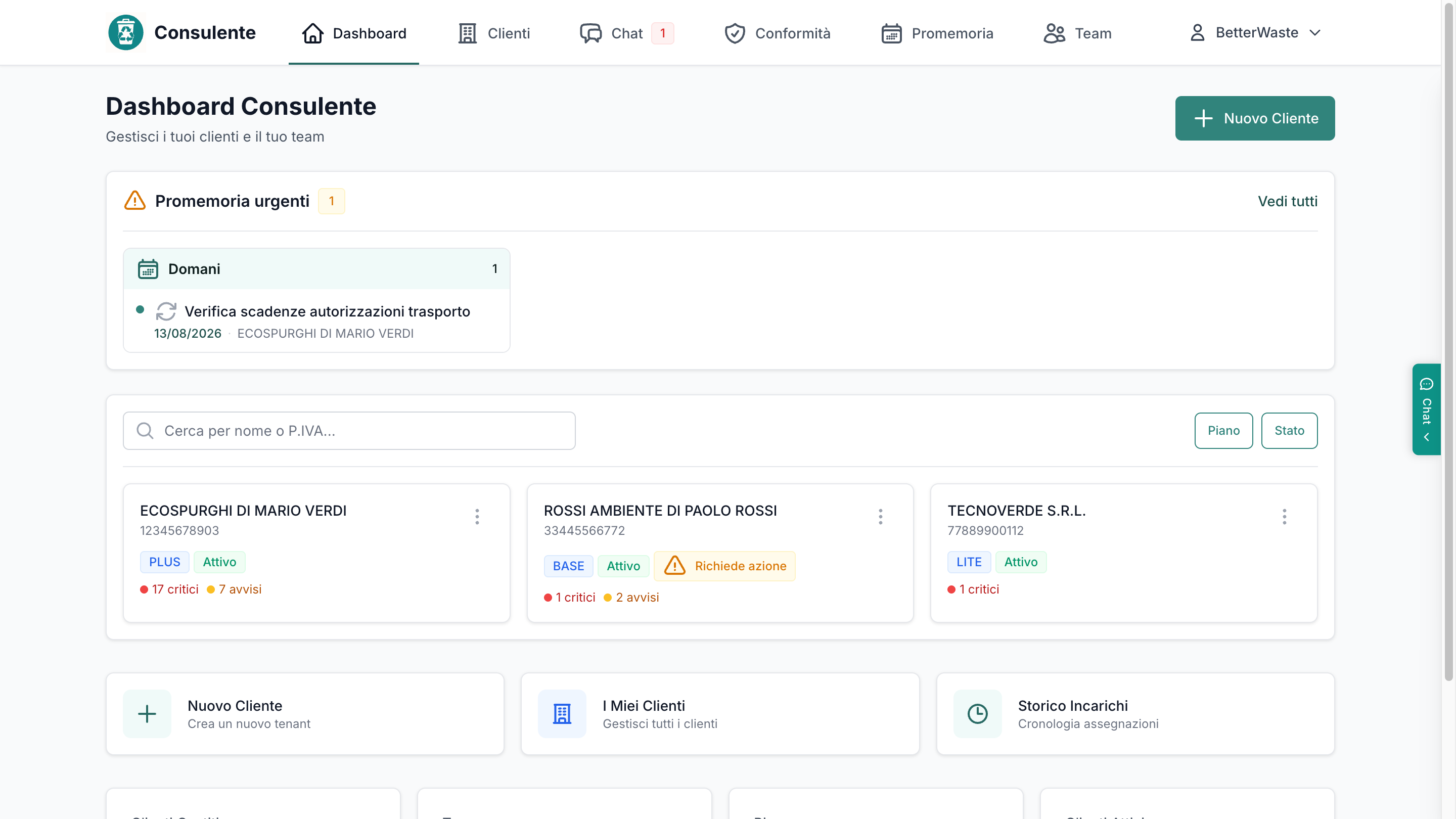Click 2 avvisi on Rossi Ambiente card

point(631,598)
